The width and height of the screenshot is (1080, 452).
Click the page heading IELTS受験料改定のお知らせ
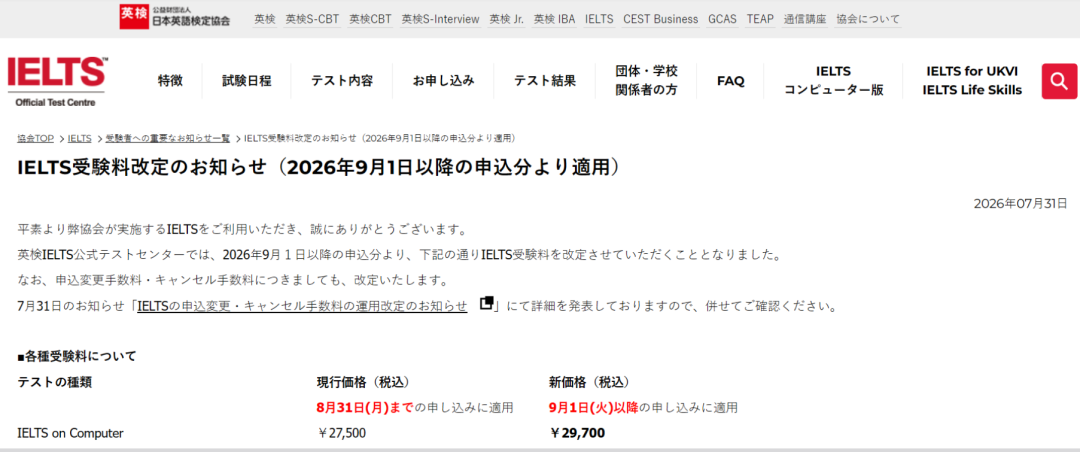[x=320, y=169]
